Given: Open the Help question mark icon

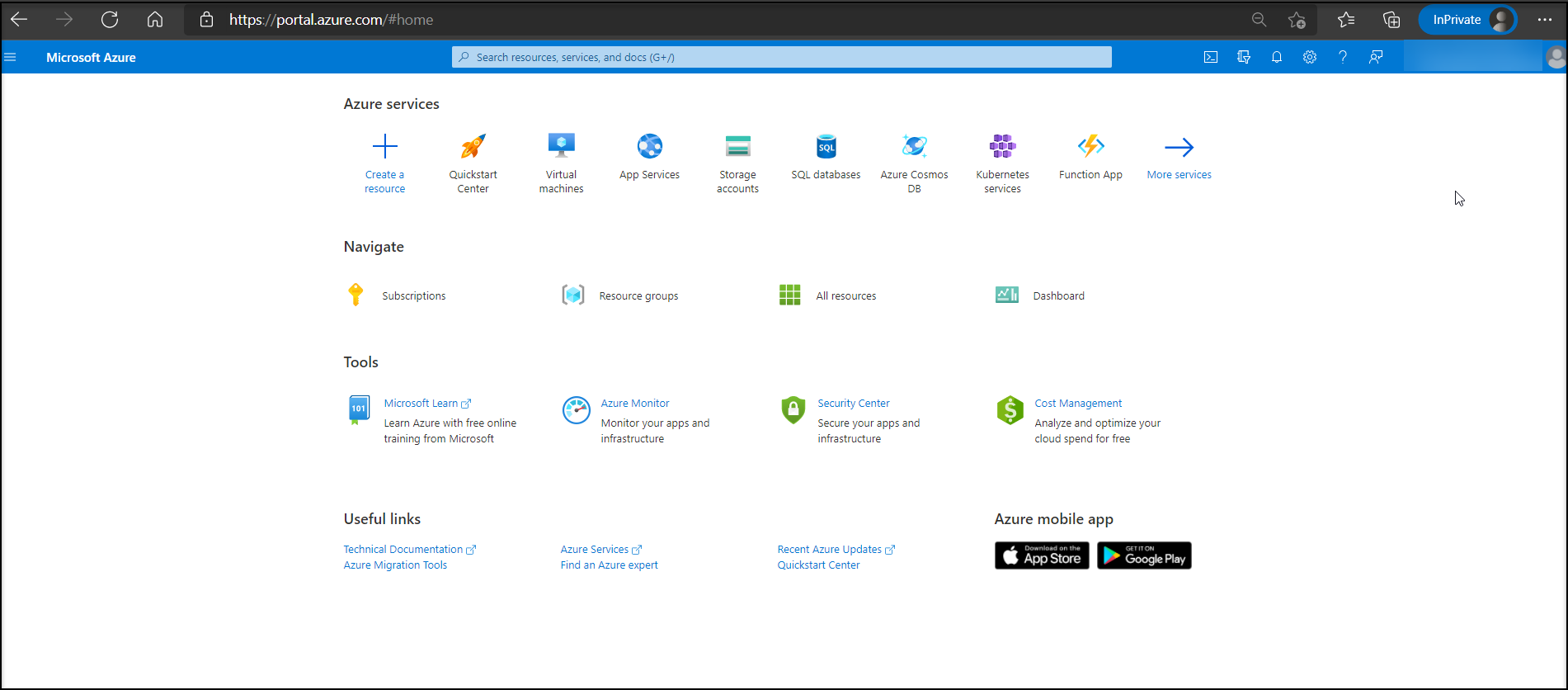Looking at the screenshot, I should (x=1343, y=57).
